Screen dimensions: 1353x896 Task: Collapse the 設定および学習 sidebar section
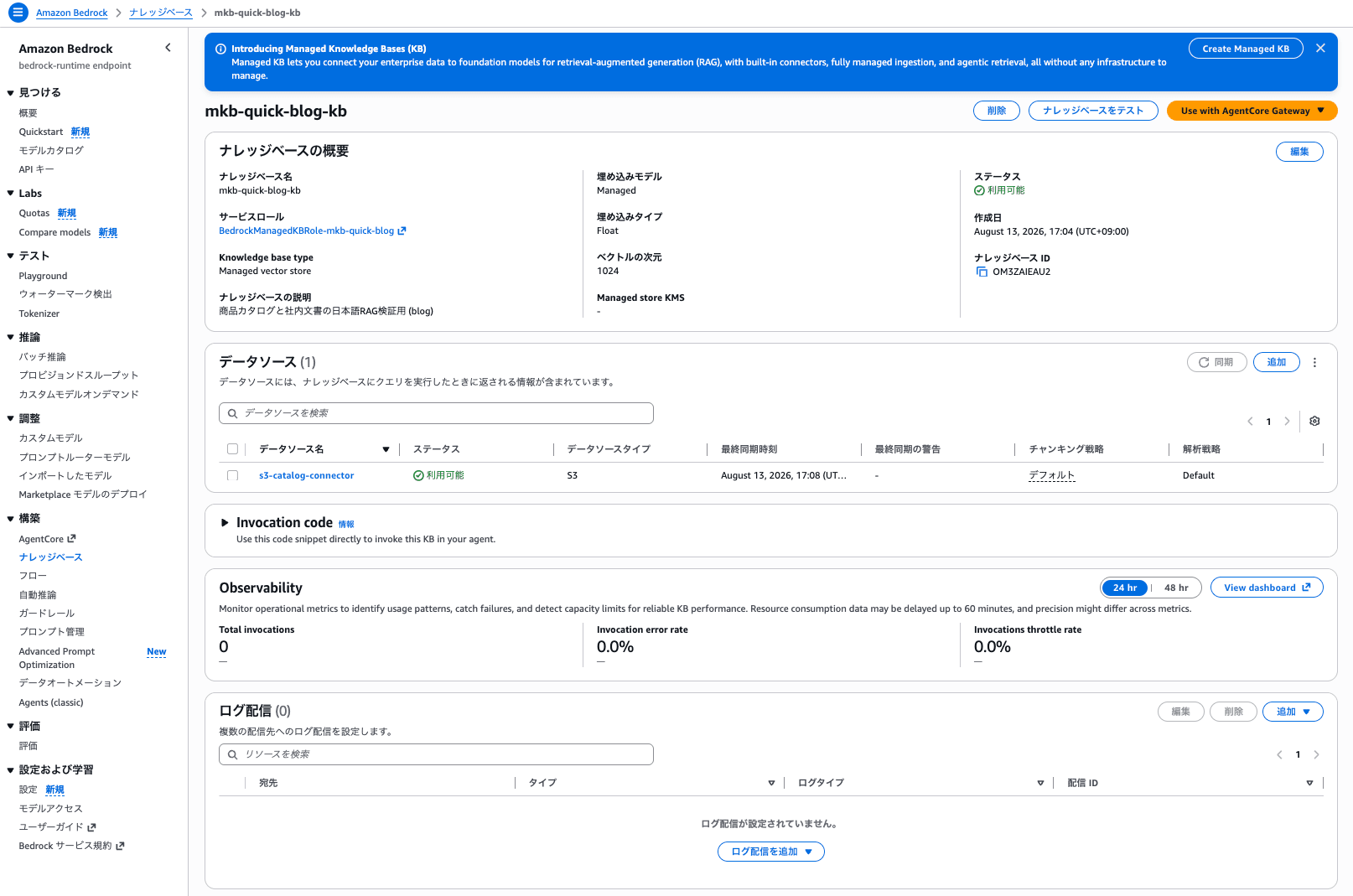click(x=11, y=770)
